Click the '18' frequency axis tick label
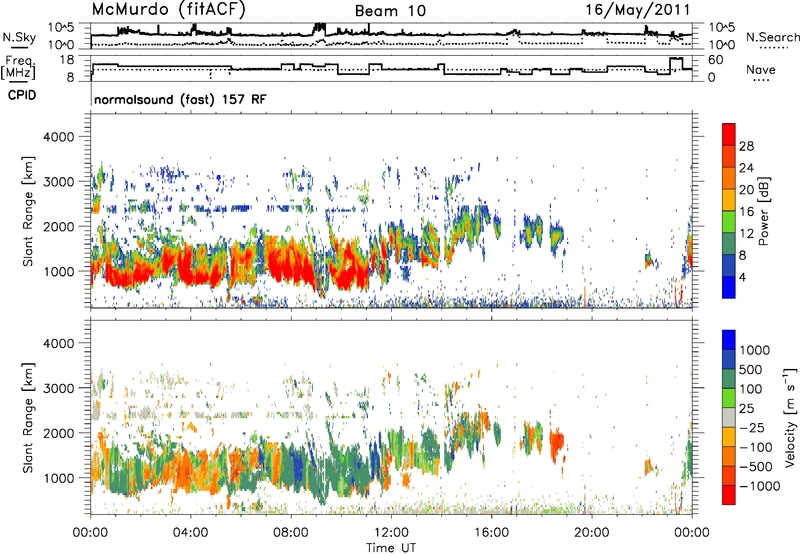 point(66,60)
